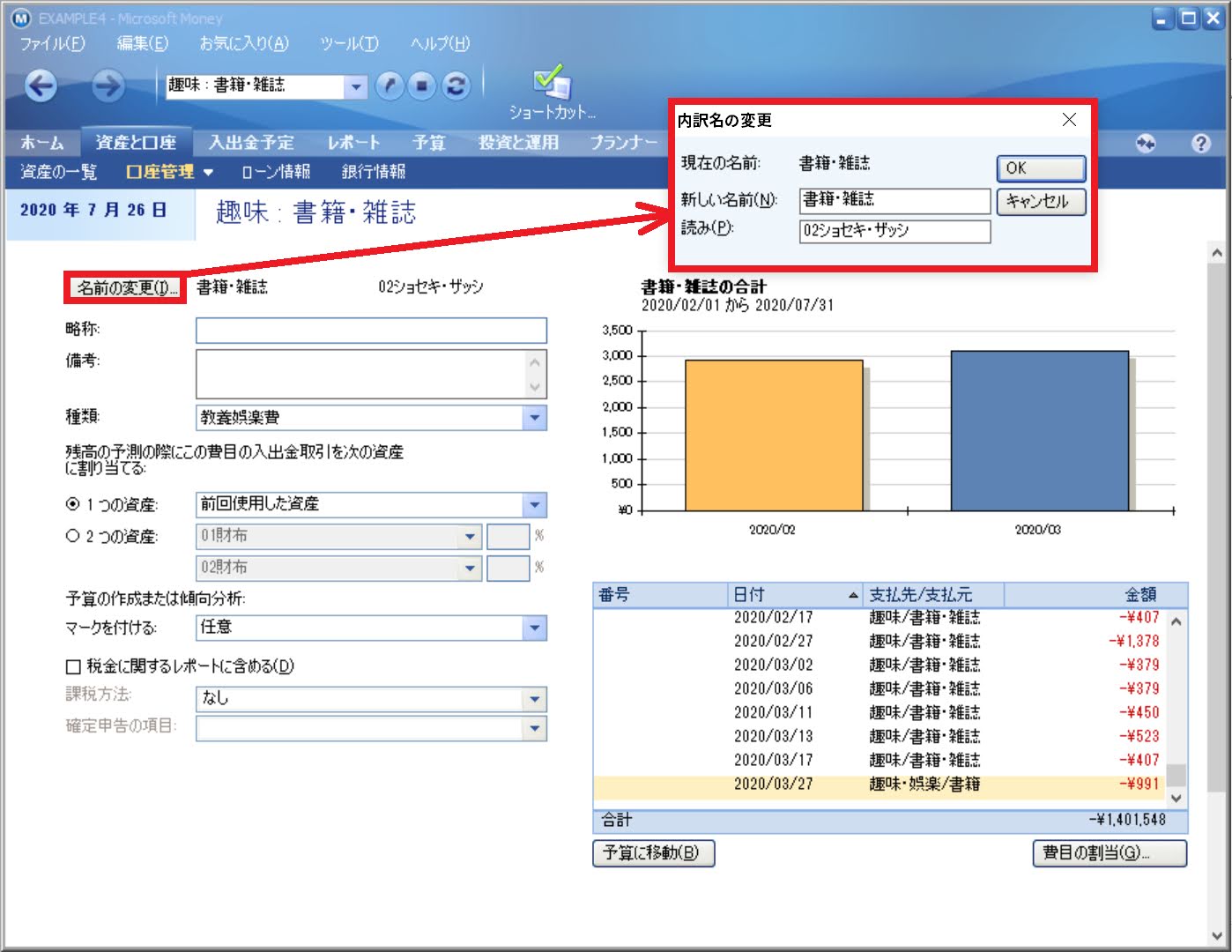Expand the マークを付ける dropdown showing 任意
The height and width of the screenshot is (952, 1232).
pyautogui.click(x=534, y=628)
